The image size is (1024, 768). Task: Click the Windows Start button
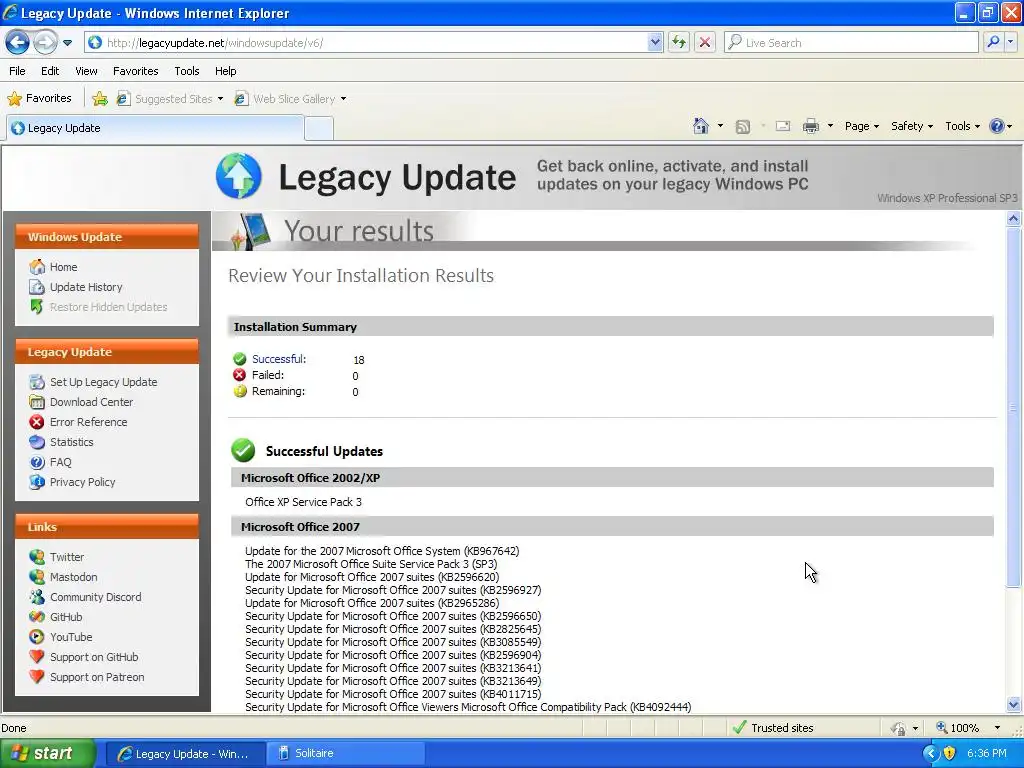pyautogui.click(x=47, y=754)
